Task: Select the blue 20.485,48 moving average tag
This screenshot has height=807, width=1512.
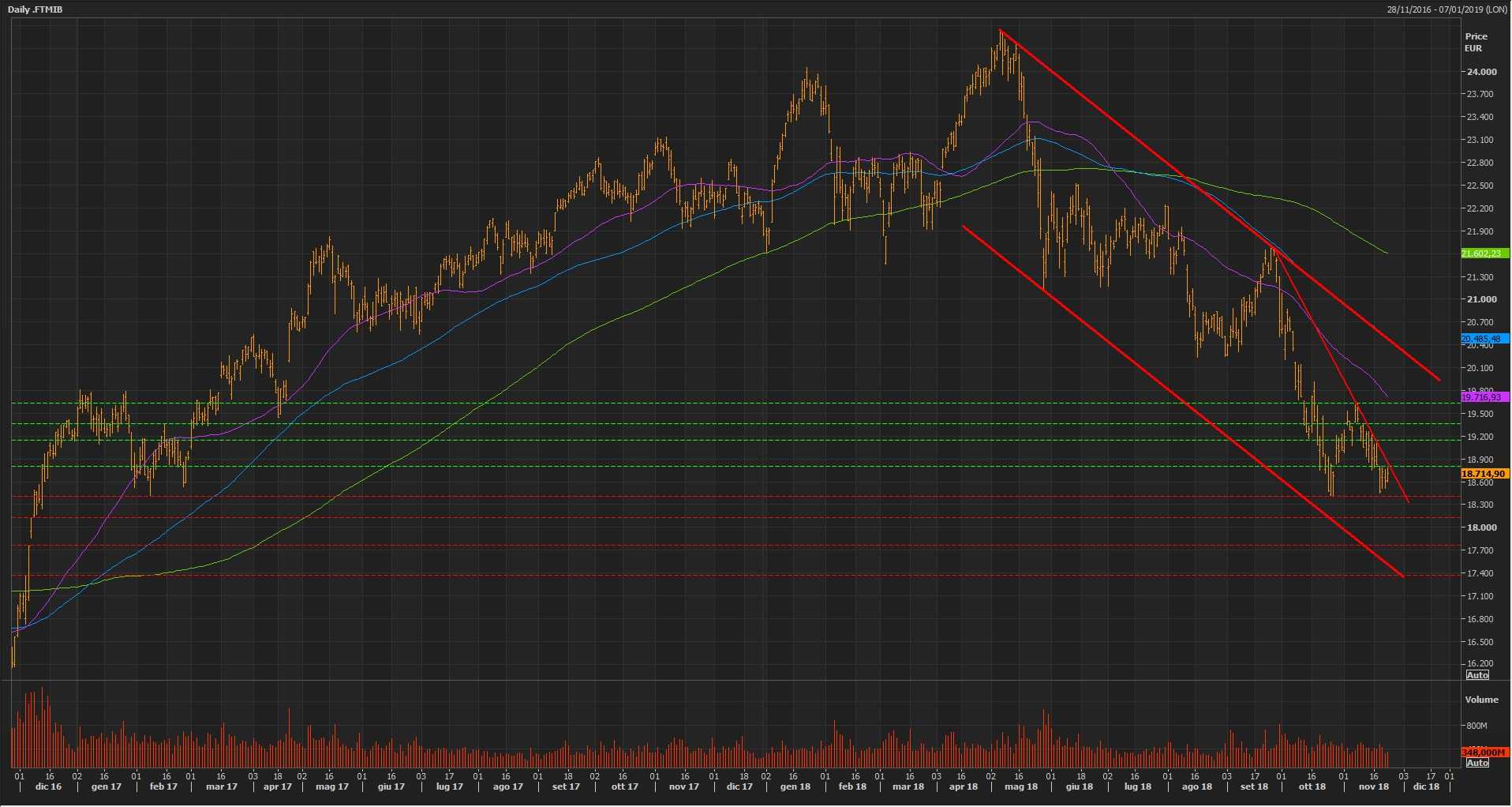Action: [x=1484, y=339]
